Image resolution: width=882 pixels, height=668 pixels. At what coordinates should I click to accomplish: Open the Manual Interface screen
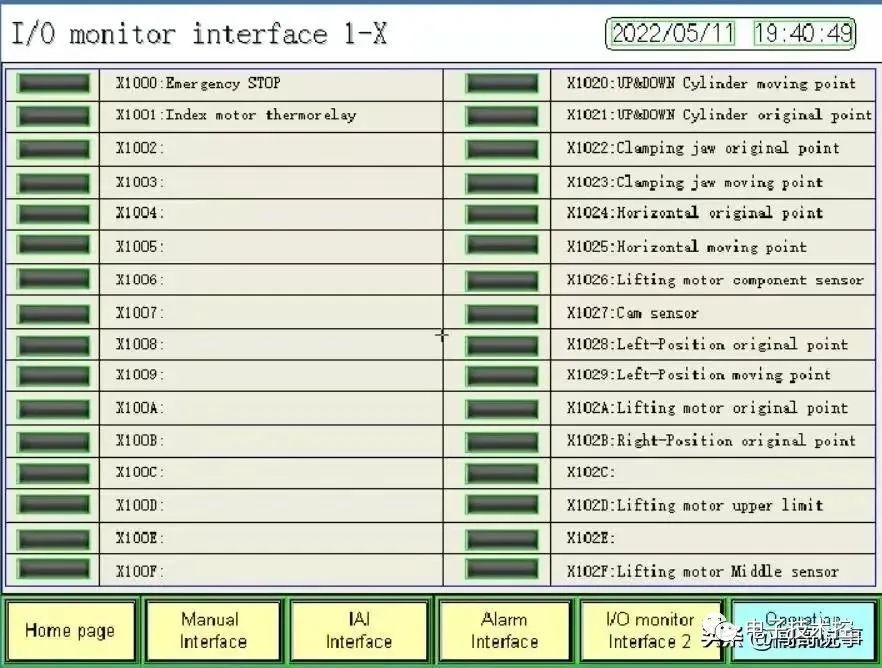[x=212, y=631]
